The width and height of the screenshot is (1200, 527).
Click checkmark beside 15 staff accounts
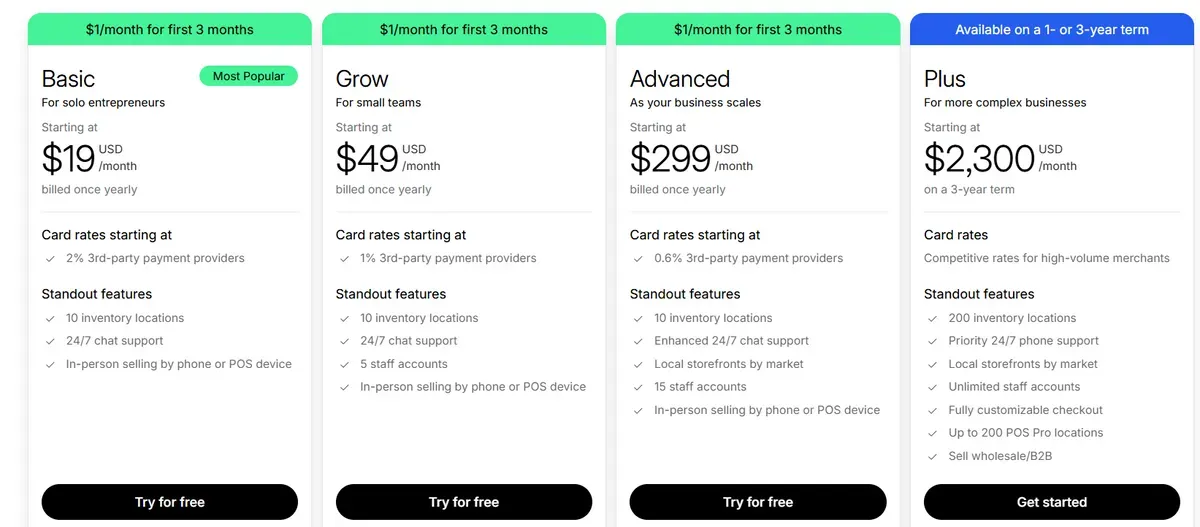click(638, 387)
